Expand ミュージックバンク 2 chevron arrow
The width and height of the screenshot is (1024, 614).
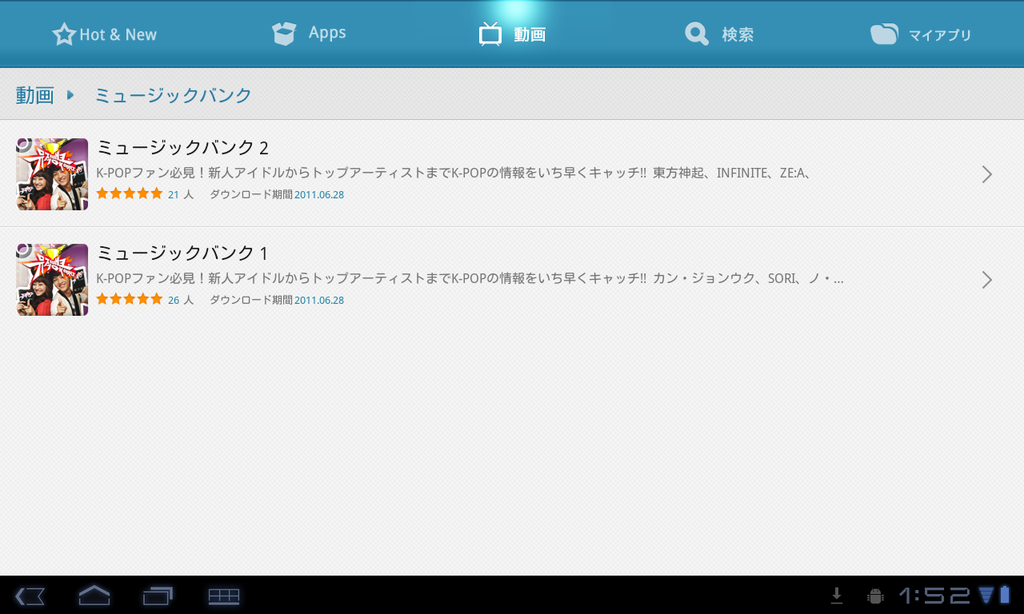click(x=987, y=174)
